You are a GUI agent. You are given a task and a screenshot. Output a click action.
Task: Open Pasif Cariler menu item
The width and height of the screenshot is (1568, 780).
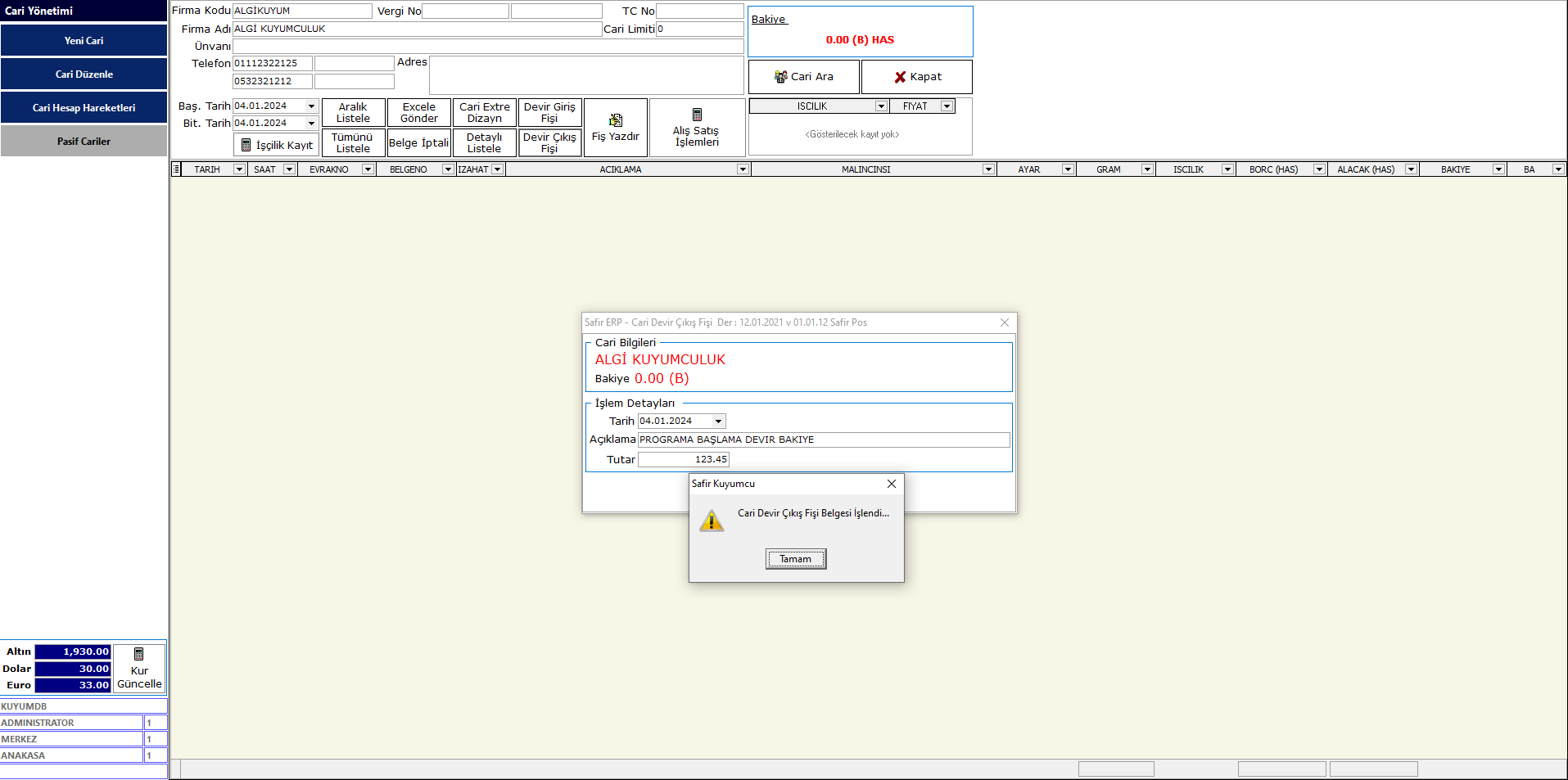point(84,141)
